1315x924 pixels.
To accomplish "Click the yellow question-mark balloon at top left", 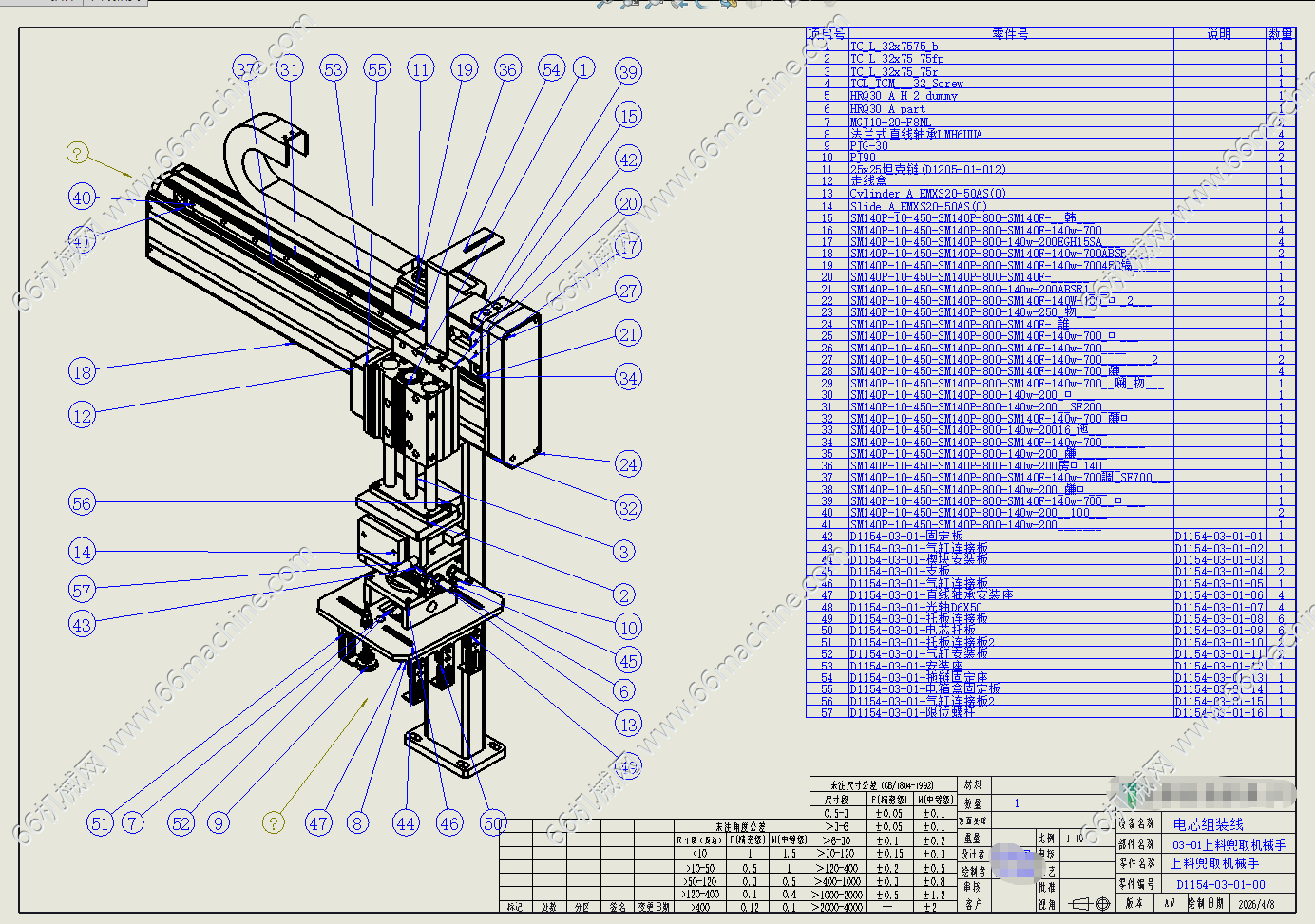I will 78,153.
